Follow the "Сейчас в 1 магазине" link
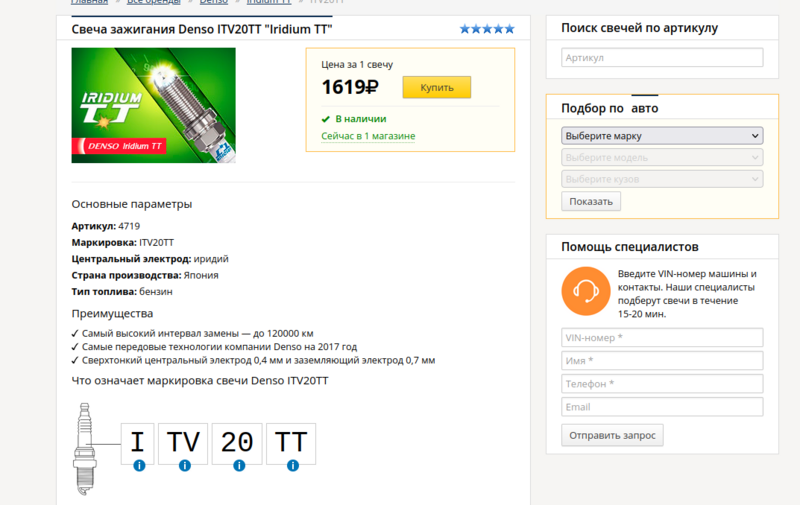This screenshot has width=800, height=505. pyautogui.click(x=368, y=136)
